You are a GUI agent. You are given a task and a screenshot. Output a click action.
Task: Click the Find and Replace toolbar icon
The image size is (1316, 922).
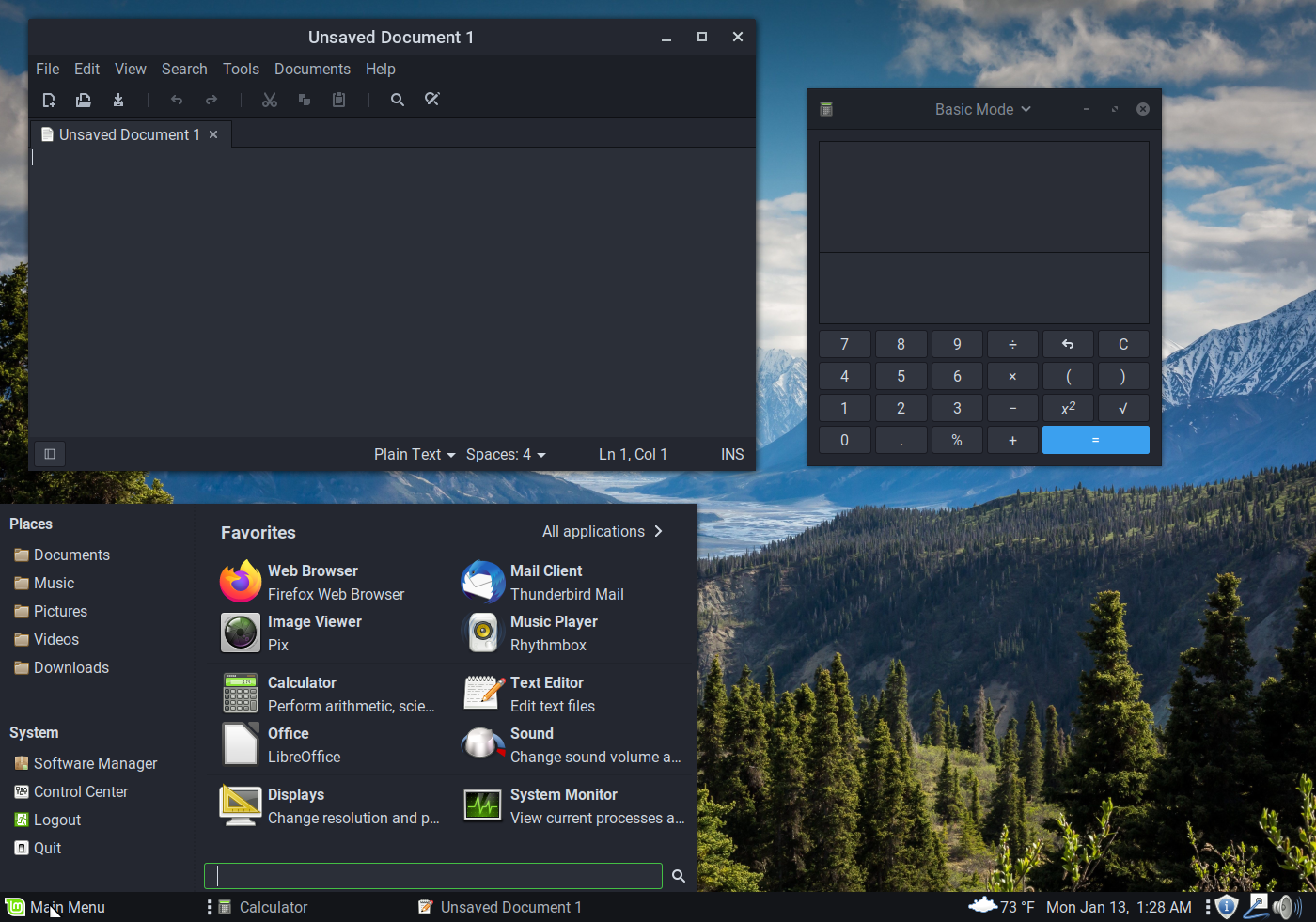(432, 100)
